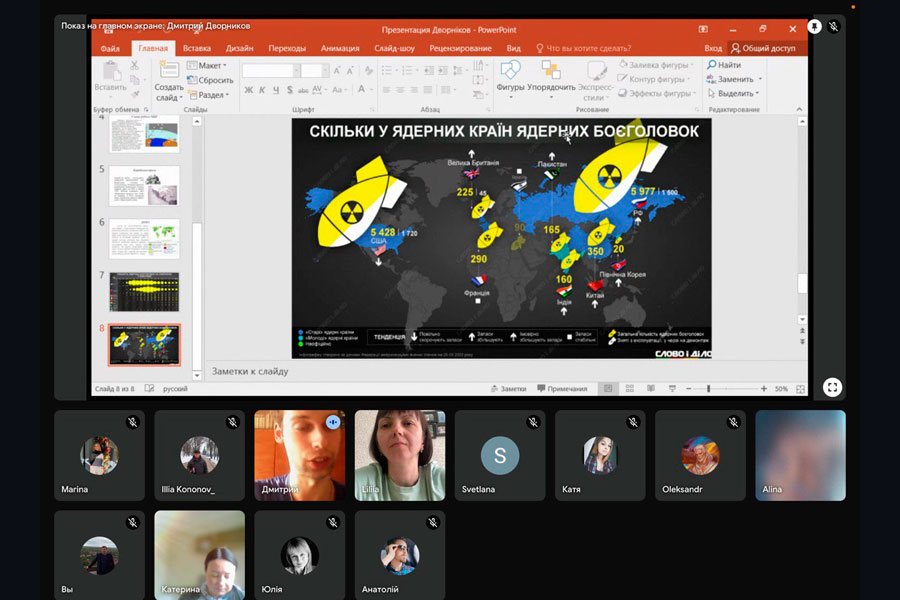Toggle mute icon on Marina's tile

click(x=132, y=422)
